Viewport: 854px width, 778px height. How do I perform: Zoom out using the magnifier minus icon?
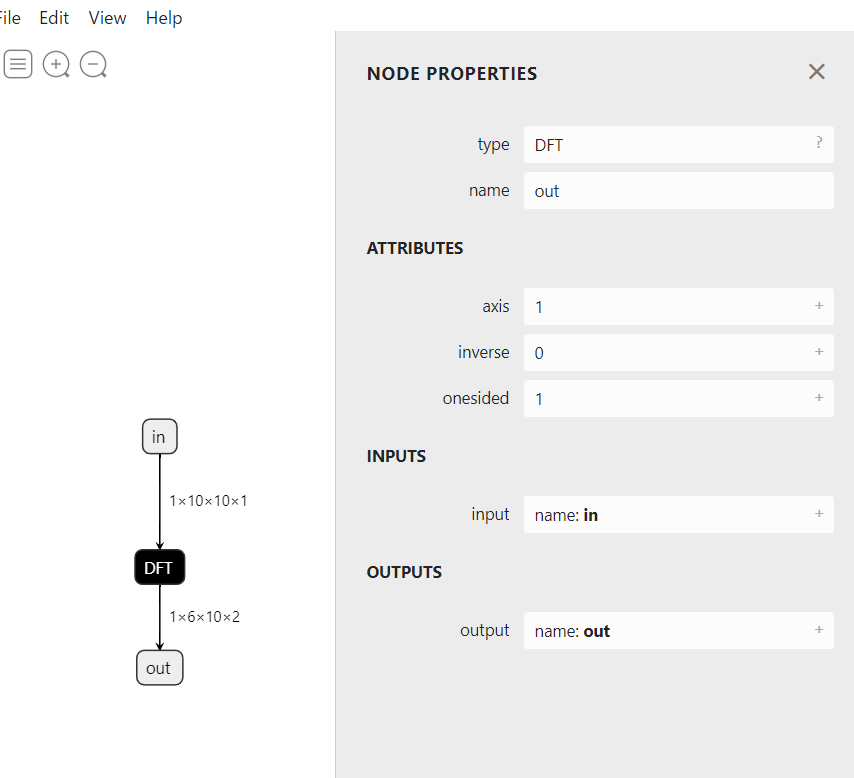pyautogui.click(x=93, y=64)
